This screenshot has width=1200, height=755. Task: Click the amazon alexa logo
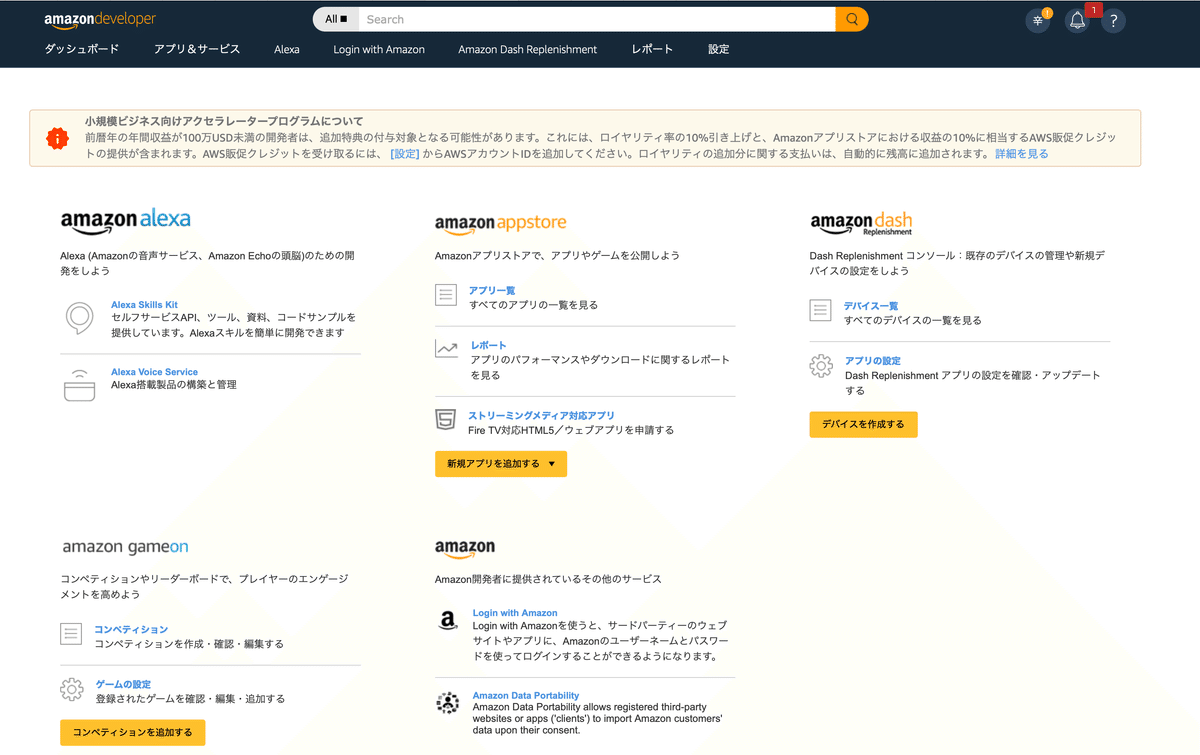coord(125,221)
